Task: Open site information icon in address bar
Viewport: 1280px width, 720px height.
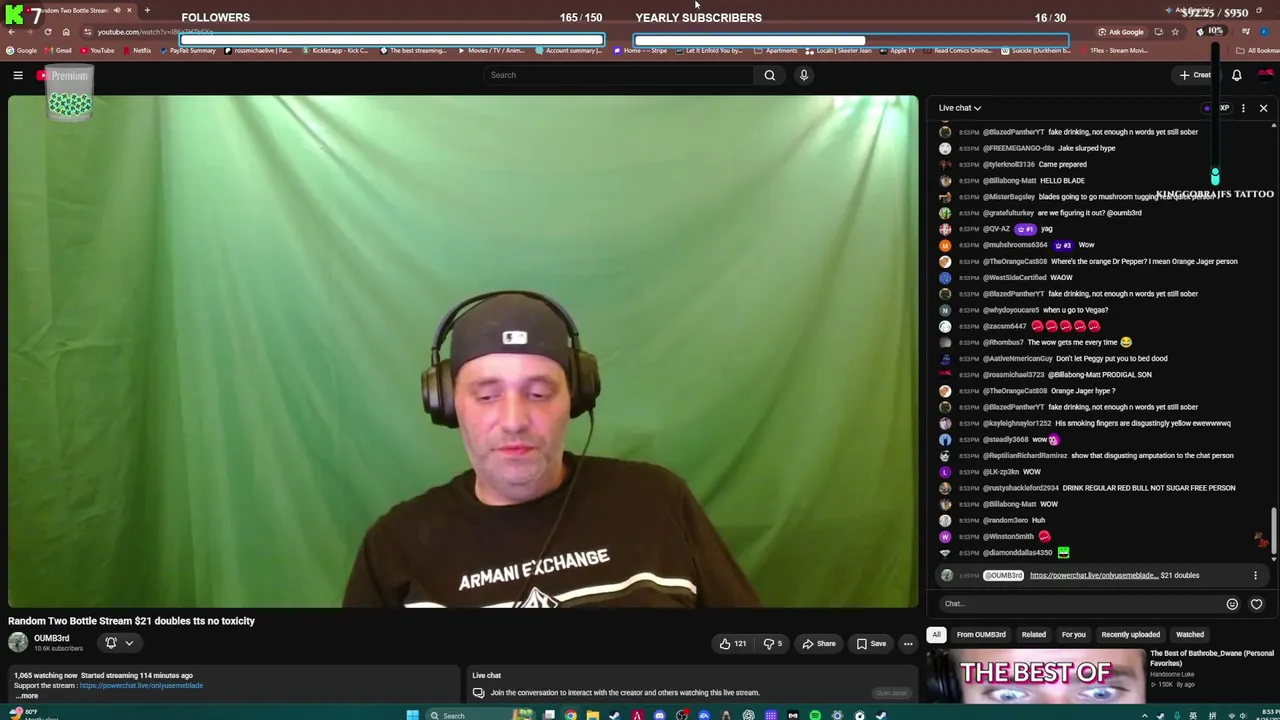Action: tap(87, 32)
